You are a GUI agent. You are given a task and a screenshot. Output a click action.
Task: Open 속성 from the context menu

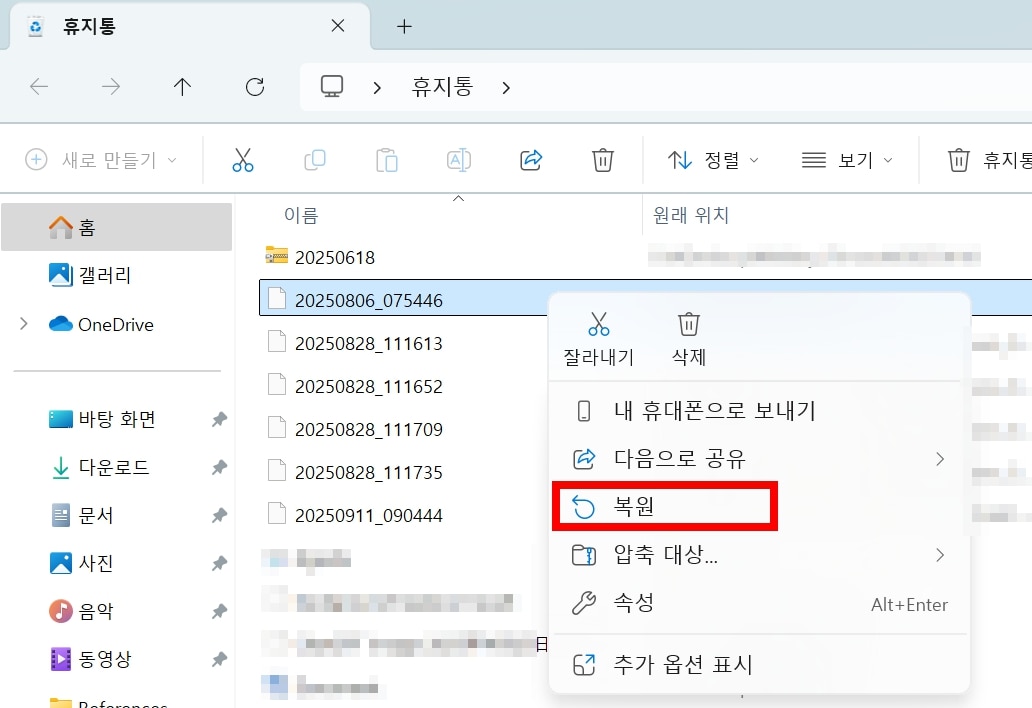(632, 603)
